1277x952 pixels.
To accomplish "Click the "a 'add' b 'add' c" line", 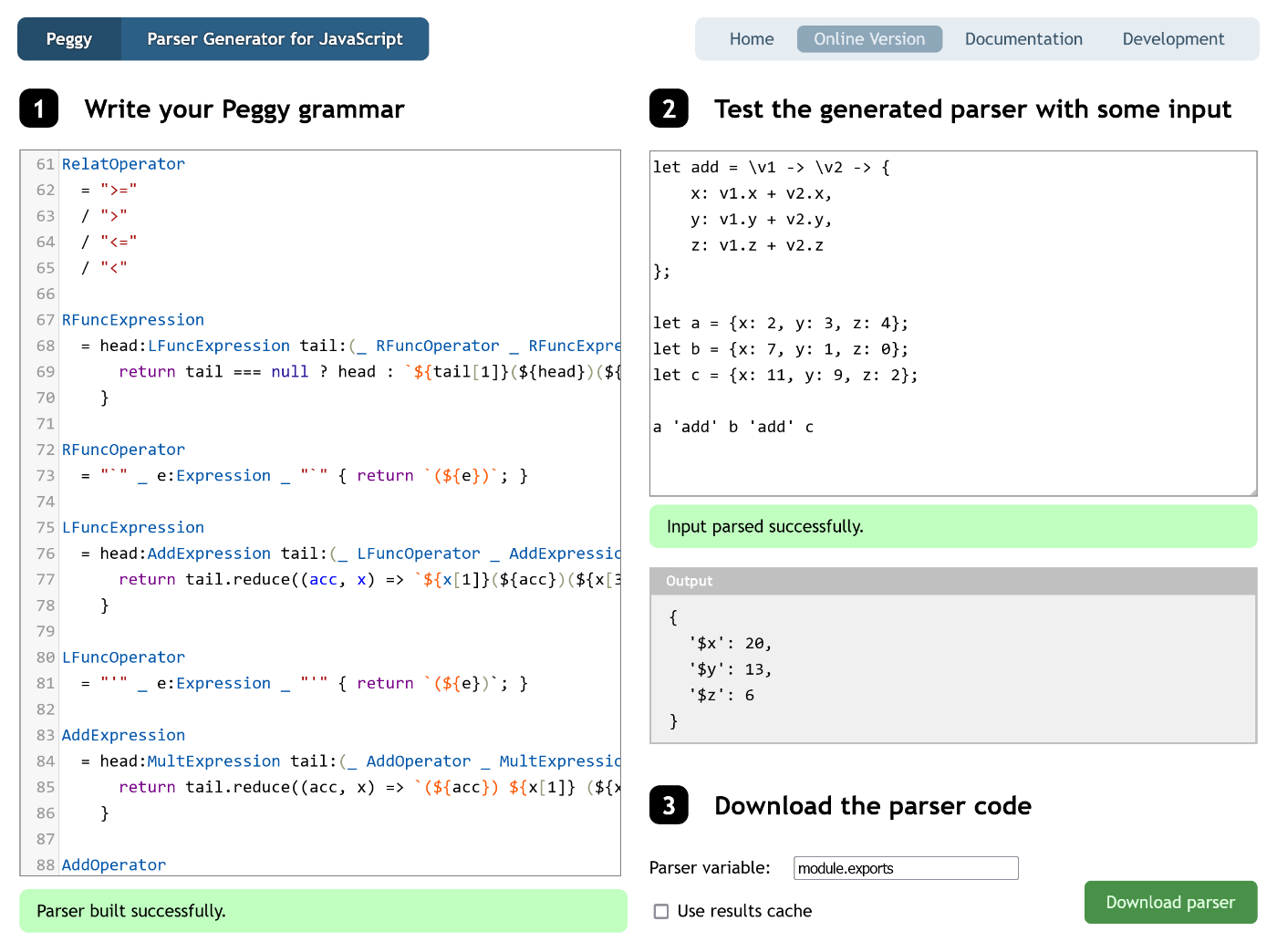I will click(x=733, y=427).
